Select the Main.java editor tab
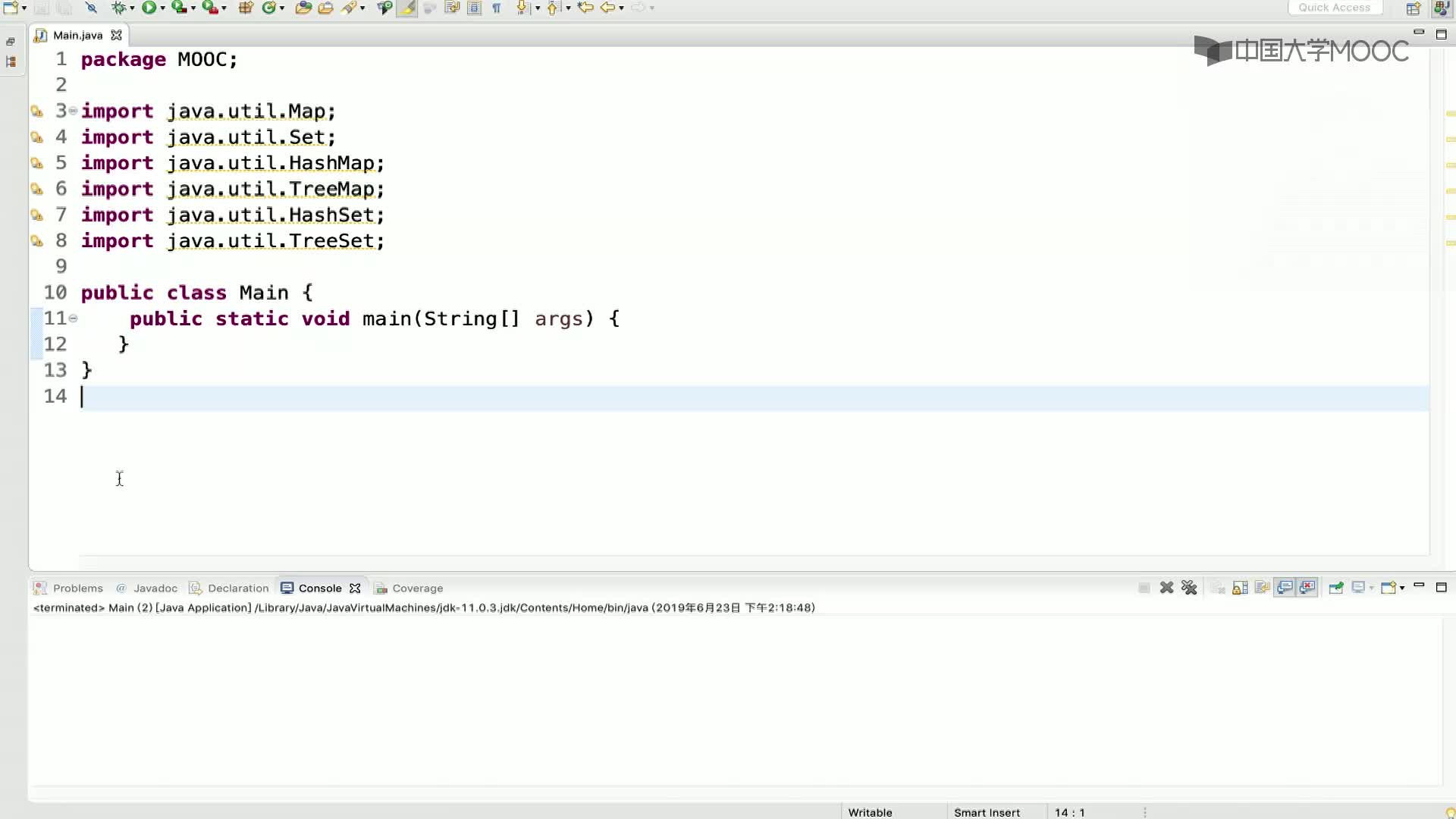1456x819 pixels. tap(77, 35)
